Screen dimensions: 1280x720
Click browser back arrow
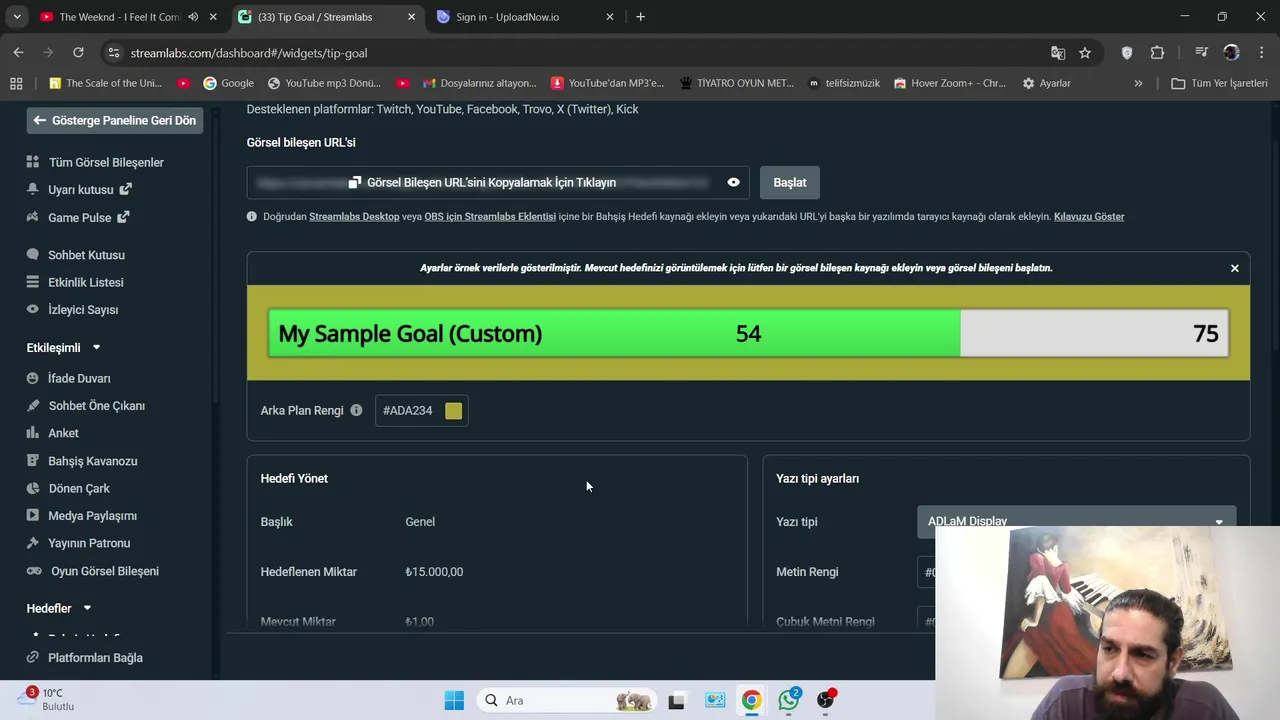coord(18,52)
